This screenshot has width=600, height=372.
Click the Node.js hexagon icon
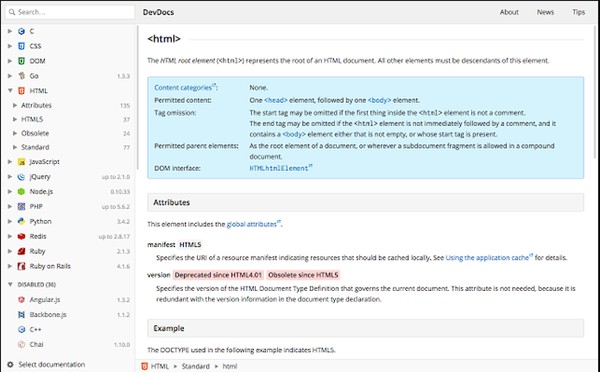pos(21,192)
